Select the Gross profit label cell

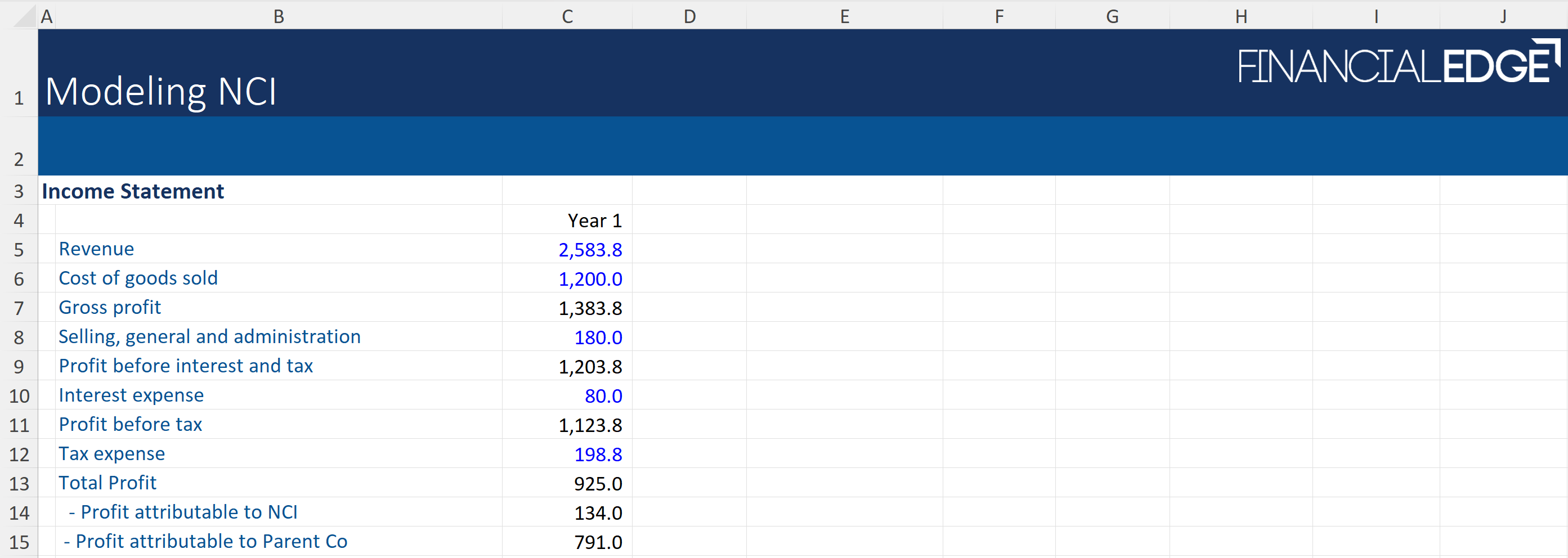click(110, 307)
